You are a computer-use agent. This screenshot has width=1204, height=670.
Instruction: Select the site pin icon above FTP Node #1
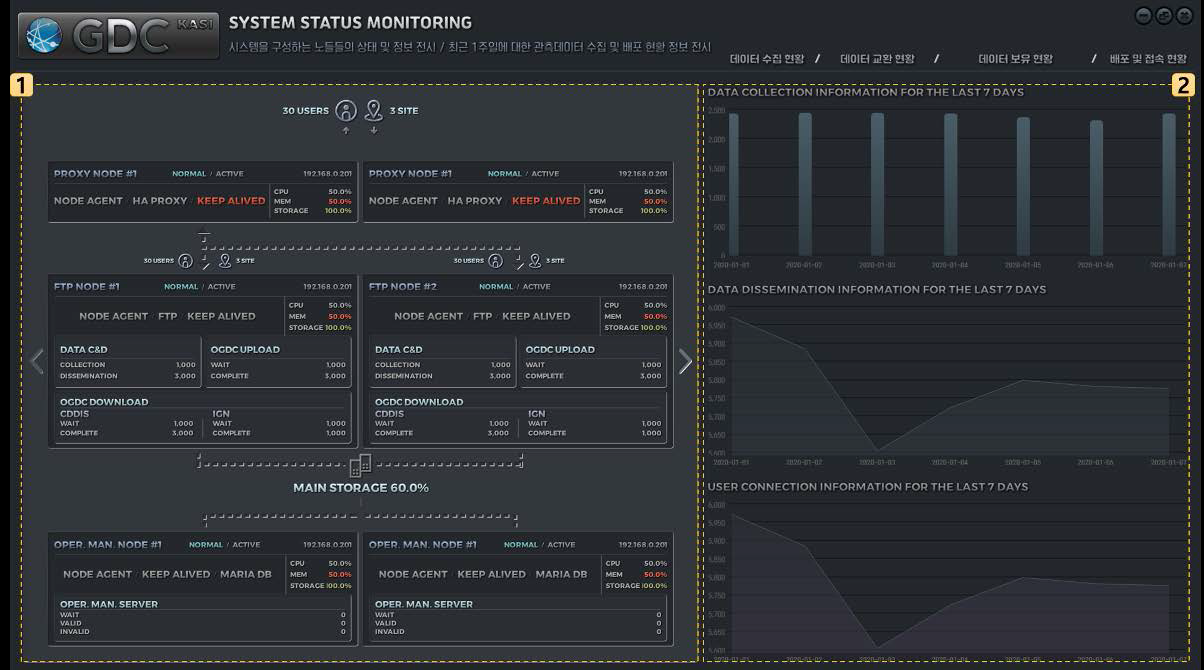tap(225, 261)
